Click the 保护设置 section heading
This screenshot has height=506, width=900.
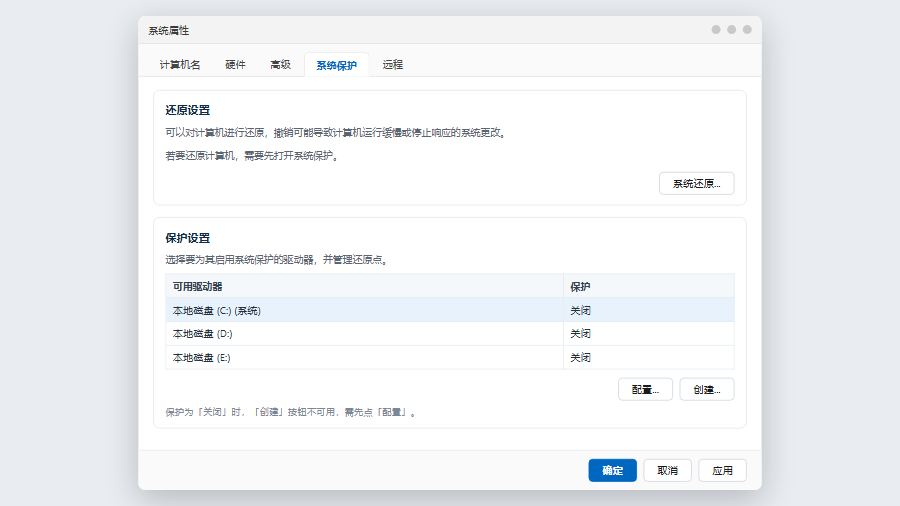(x=188, y=238)
